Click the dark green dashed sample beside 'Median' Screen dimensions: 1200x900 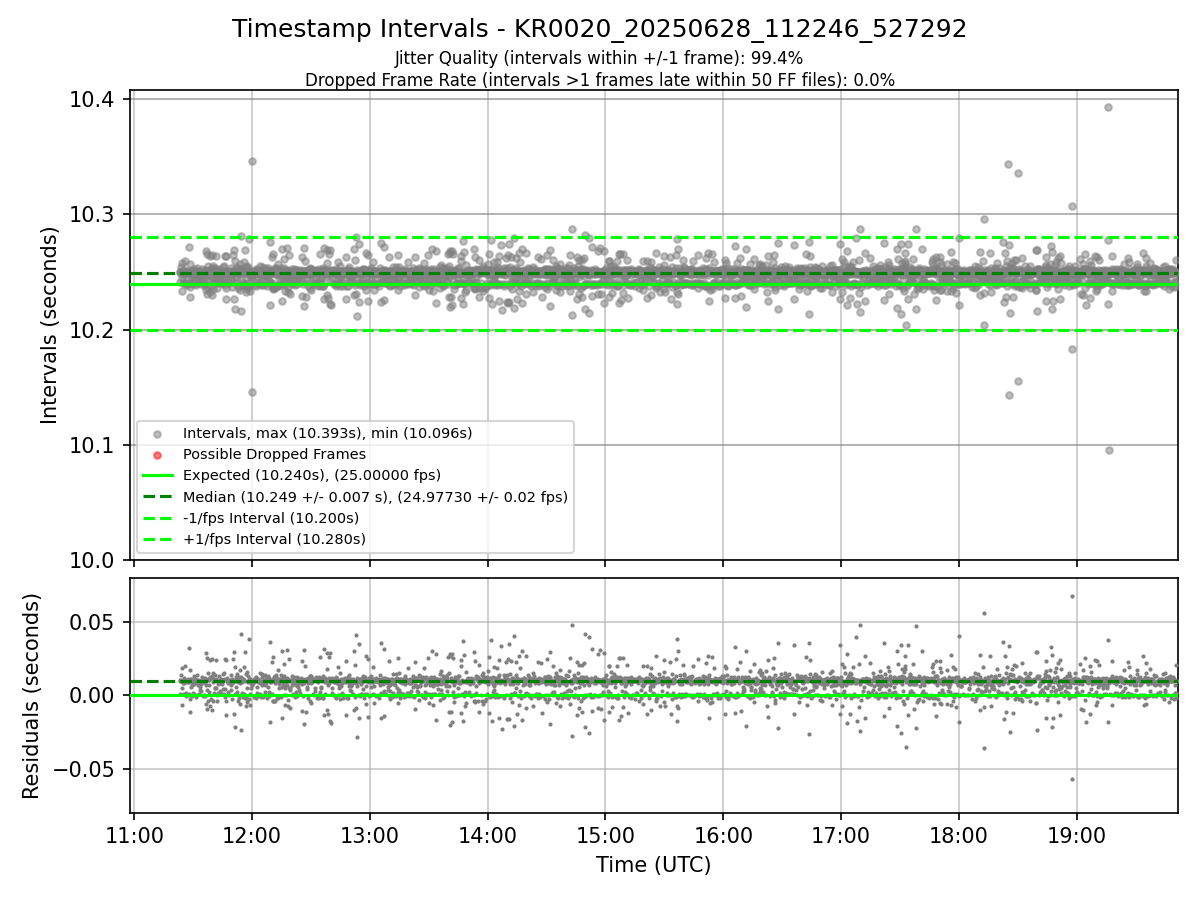[157, 497]
